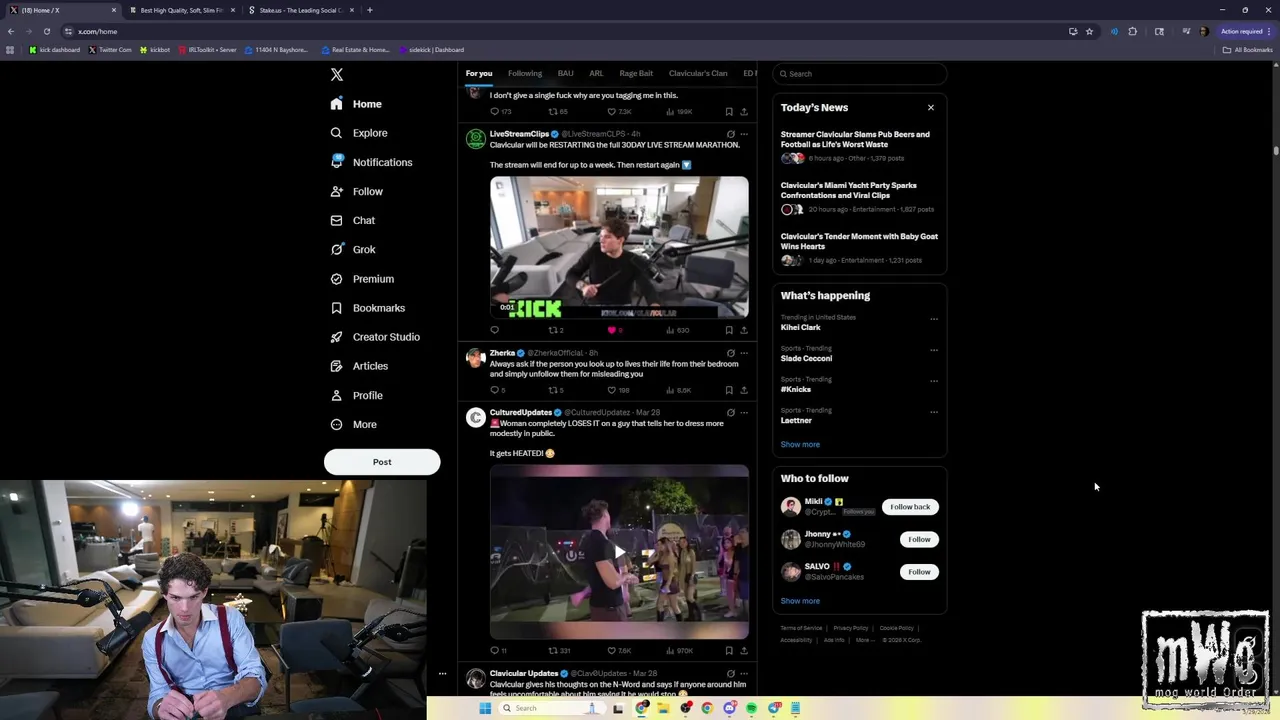Open more options for Laettner trend

coord(934,412)
